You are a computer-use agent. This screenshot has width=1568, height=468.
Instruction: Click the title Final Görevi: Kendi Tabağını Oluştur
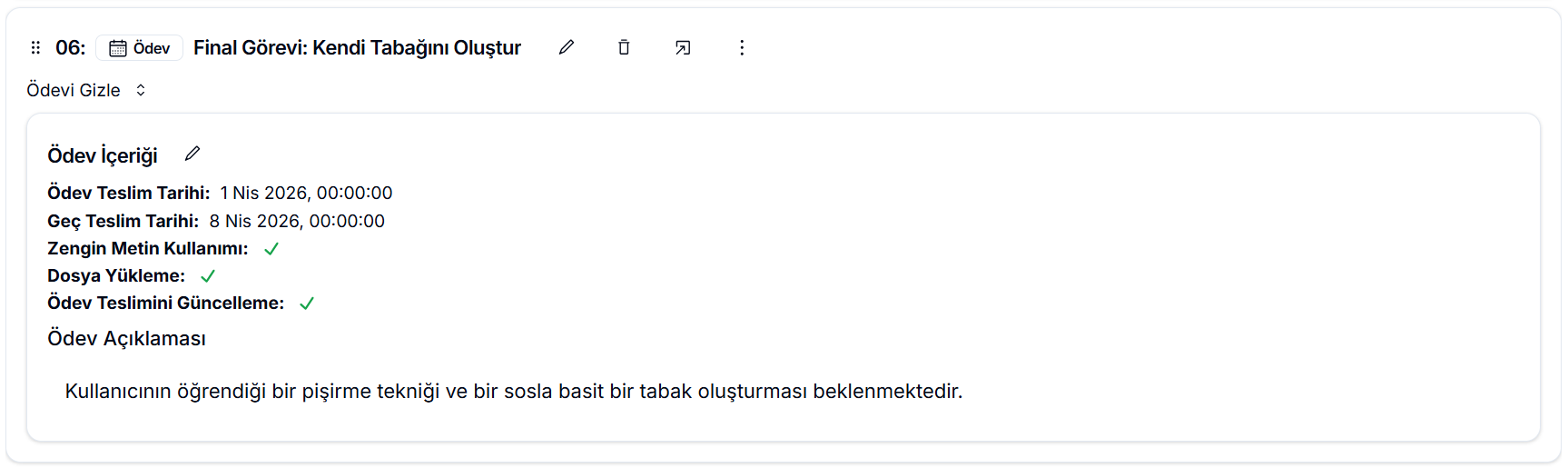point(357,47)
